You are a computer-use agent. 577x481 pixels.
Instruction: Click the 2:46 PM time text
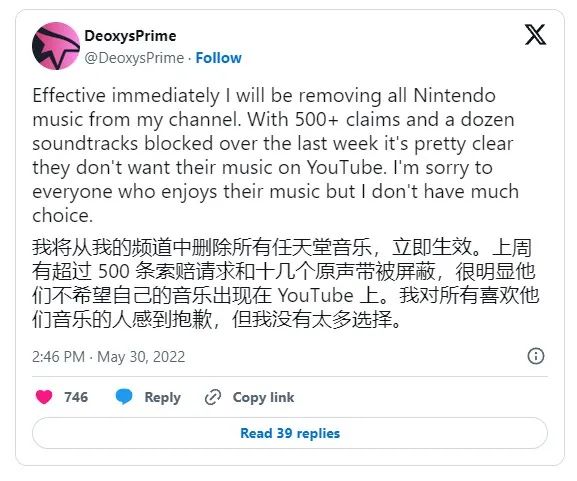tap(59, 357)
